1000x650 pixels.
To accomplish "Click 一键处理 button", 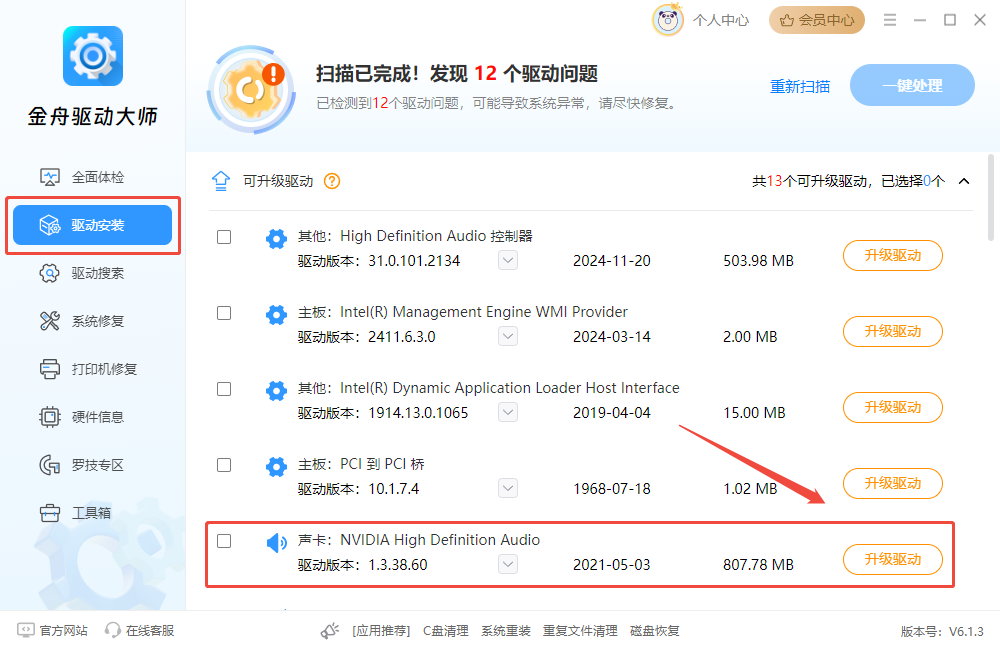I will pos(912,85).
